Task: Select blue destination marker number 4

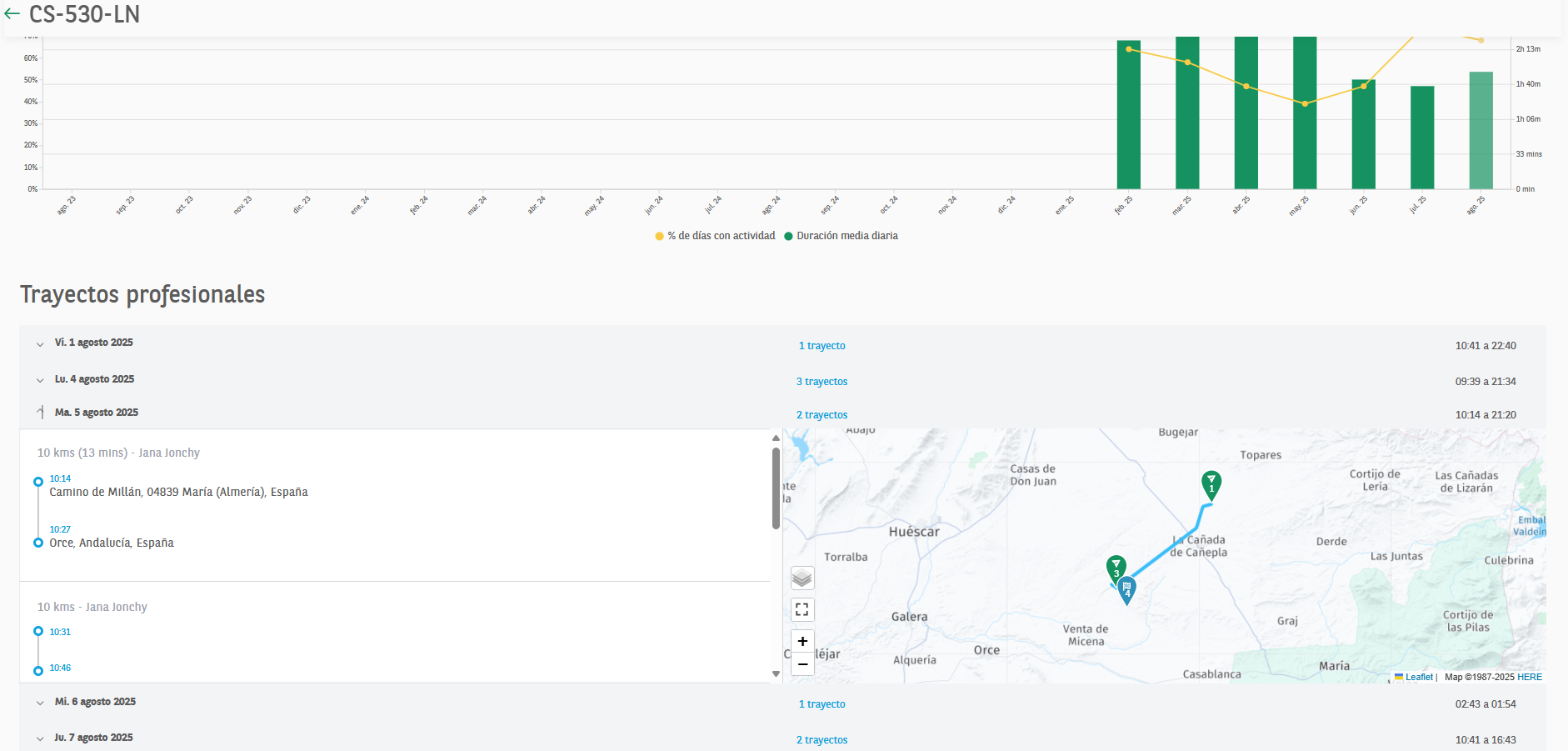Action: pos(1126,590)
